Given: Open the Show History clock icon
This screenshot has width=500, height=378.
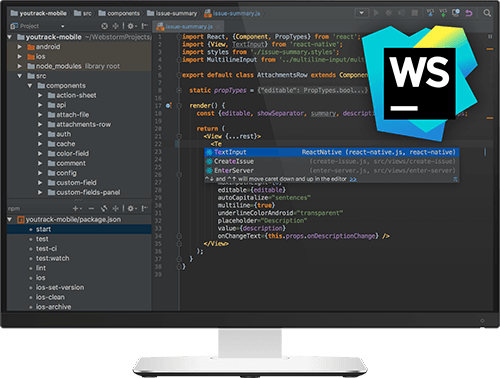Looking at the screenshot, I should [x=456, y=13].
